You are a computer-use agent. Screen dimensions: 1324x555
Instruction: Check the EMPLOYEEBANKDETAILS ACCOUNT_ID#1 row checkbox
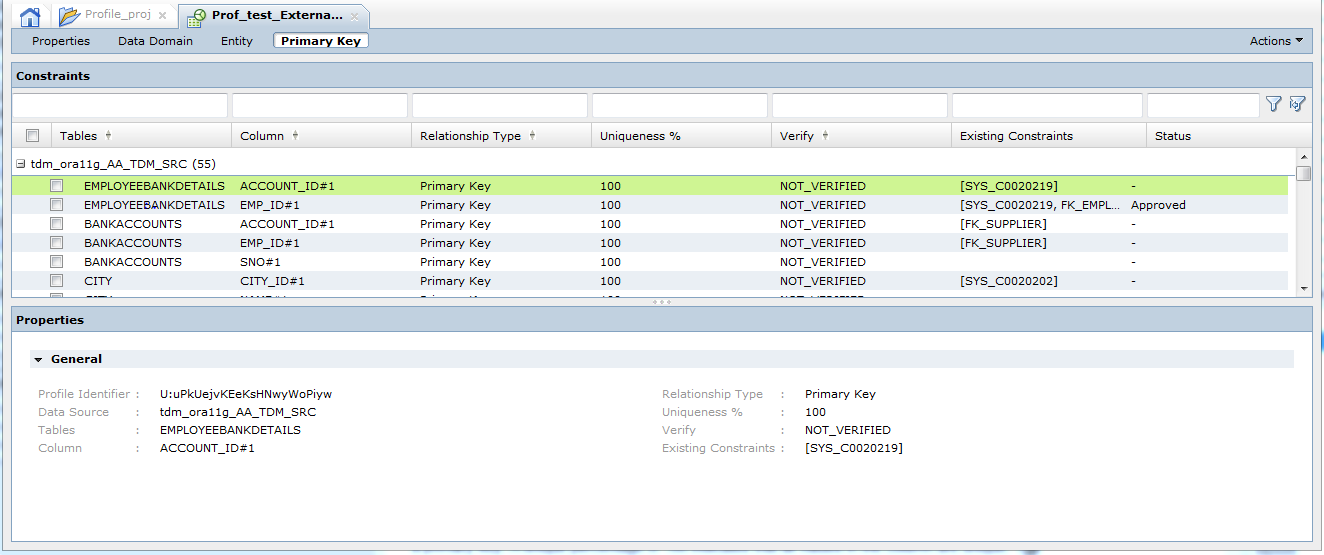57,186
